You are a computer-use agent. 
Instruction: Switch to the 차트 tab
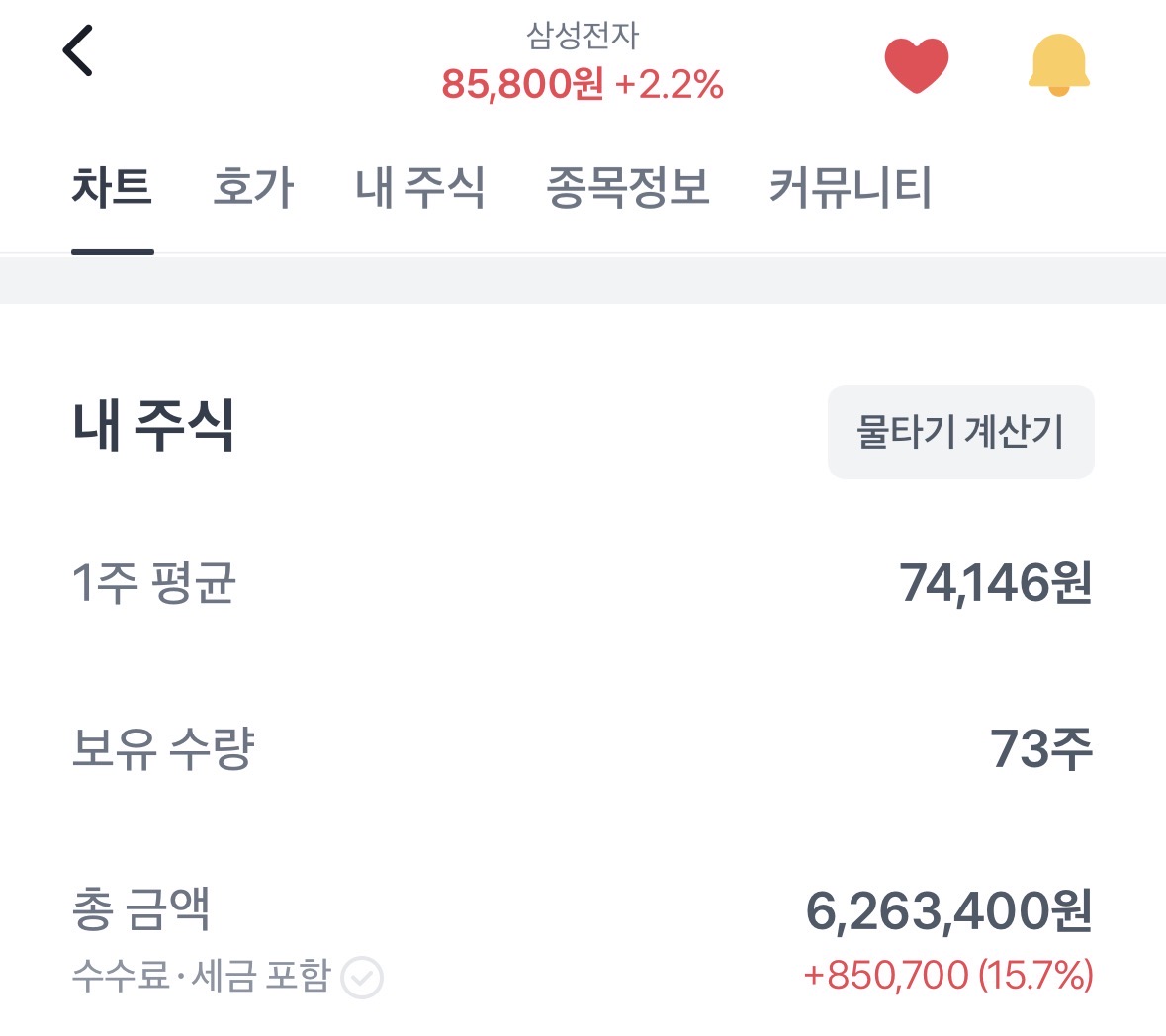coord(112,187)
